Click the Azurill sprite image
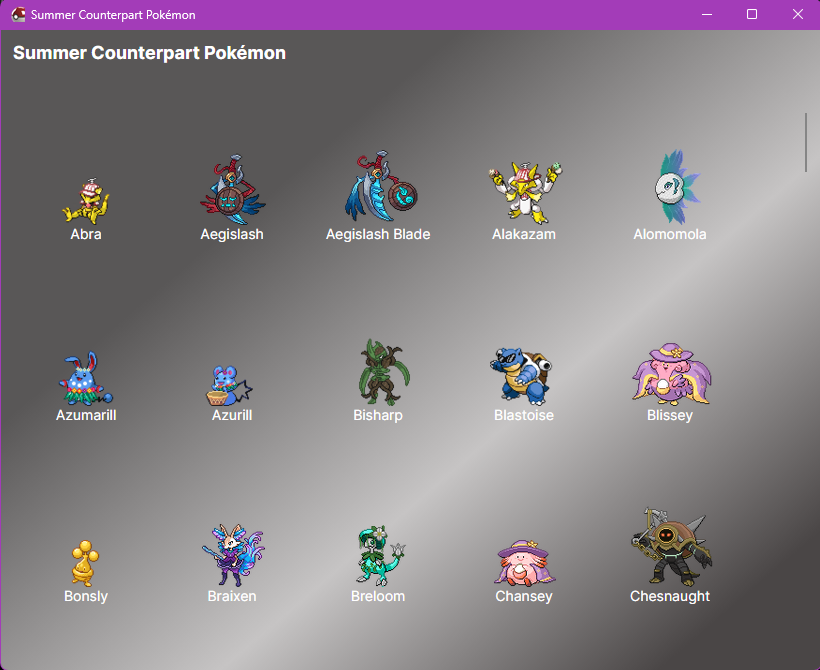Viewport: 820px width, 670px height. pyautogui.click(x=229, y=385)
